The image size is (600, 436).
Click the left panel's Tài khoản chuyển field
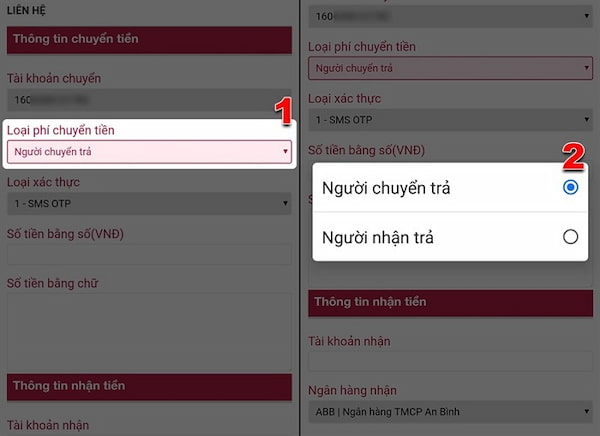(x=149, y=100)
